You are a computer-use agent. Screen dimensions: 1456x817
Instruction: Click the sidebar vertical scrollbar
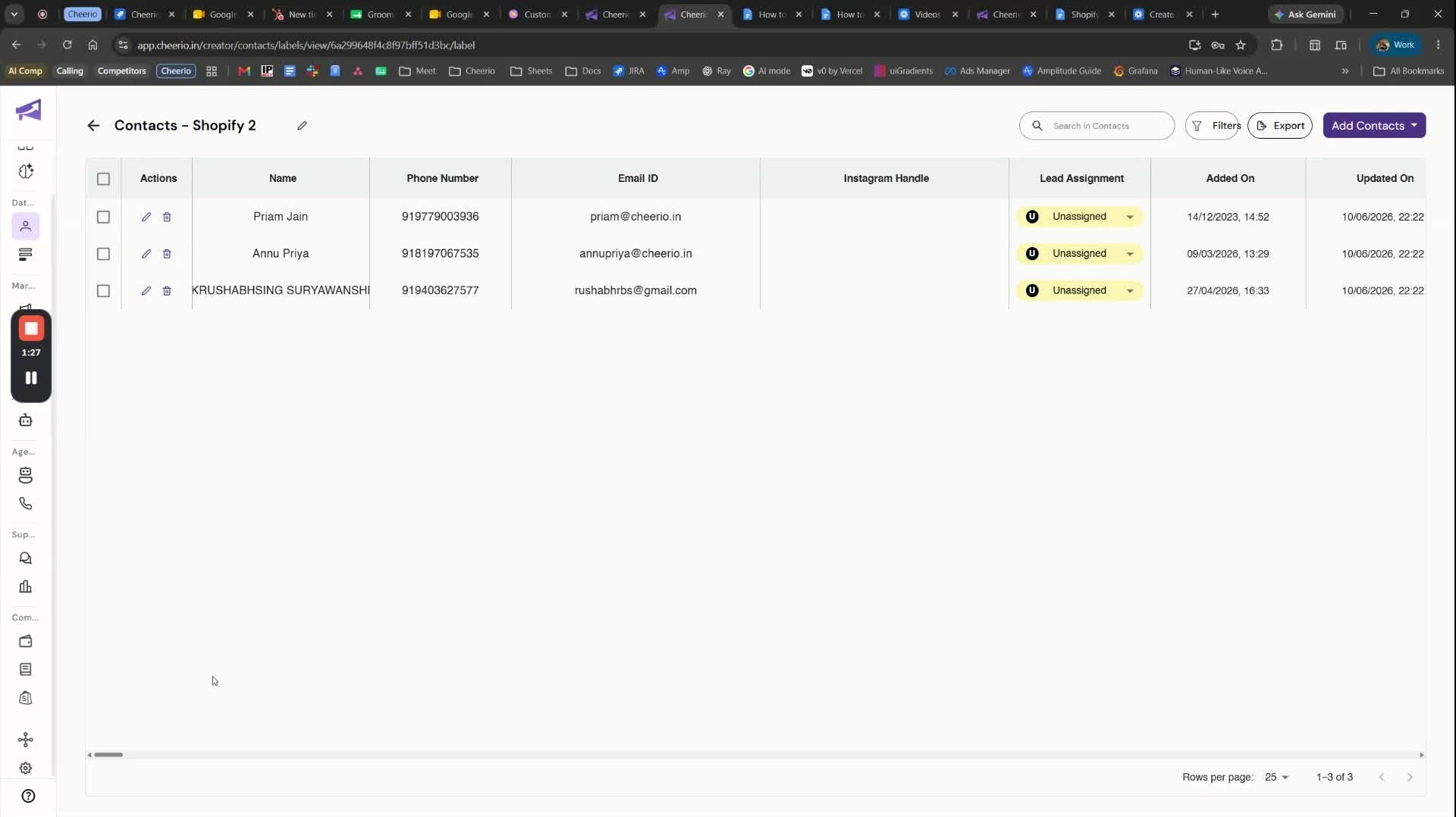coord(53,485)
